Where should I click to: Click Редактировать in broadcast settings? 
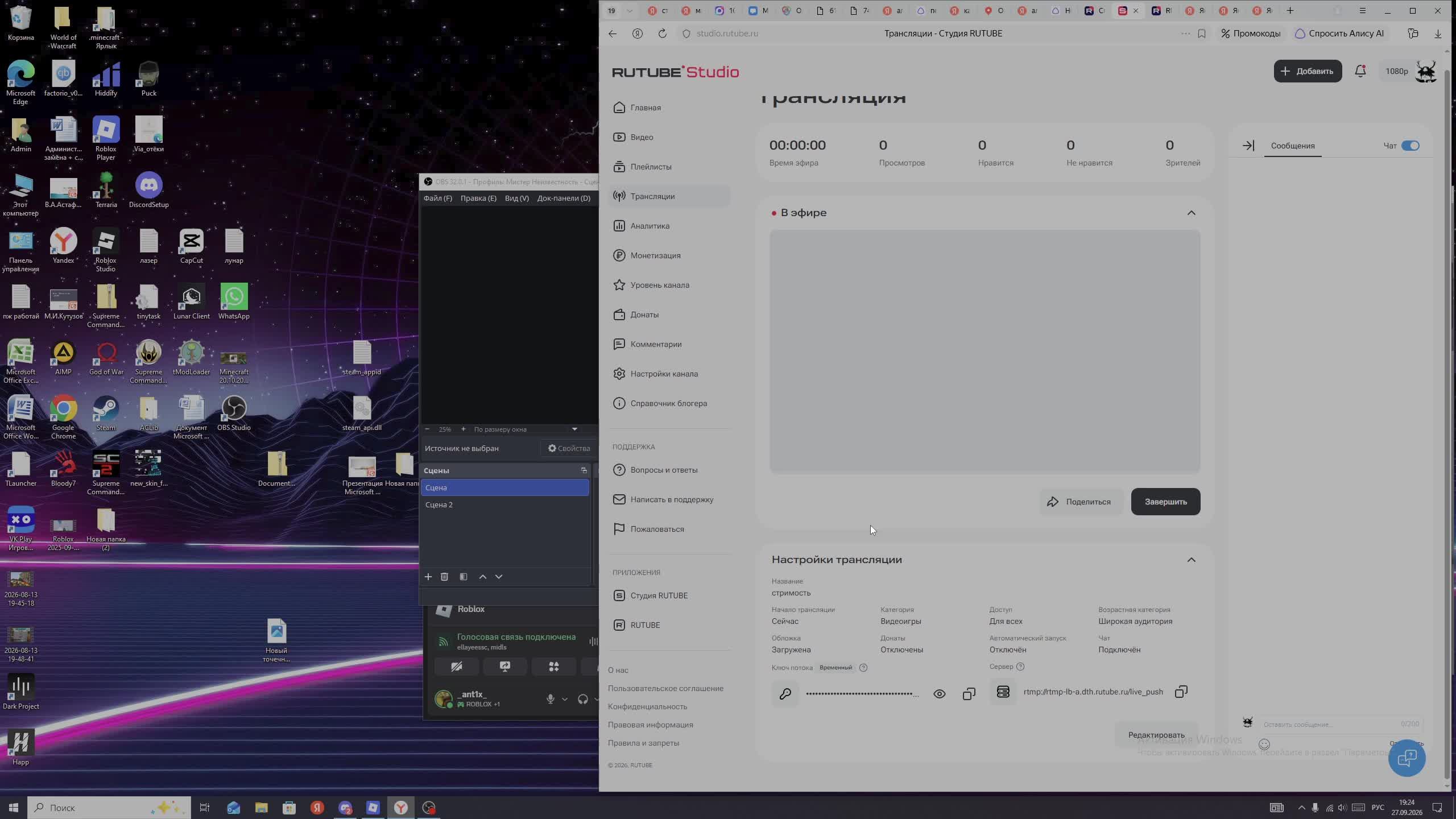pyautogui.click(x=1156, y=735)
